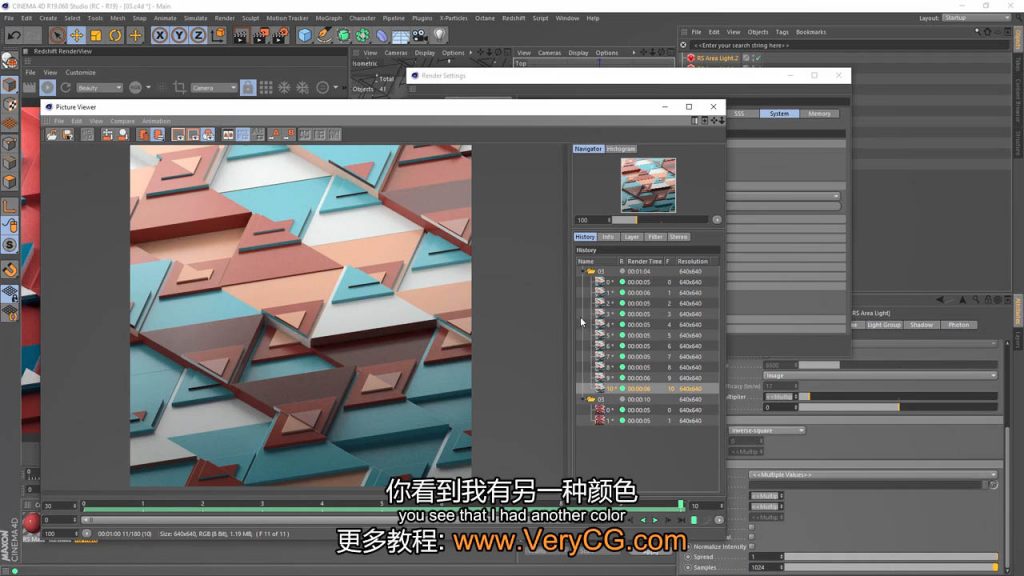
Task: Toggle the Redshift RenderView grid icon
Action: coord(266,88)
